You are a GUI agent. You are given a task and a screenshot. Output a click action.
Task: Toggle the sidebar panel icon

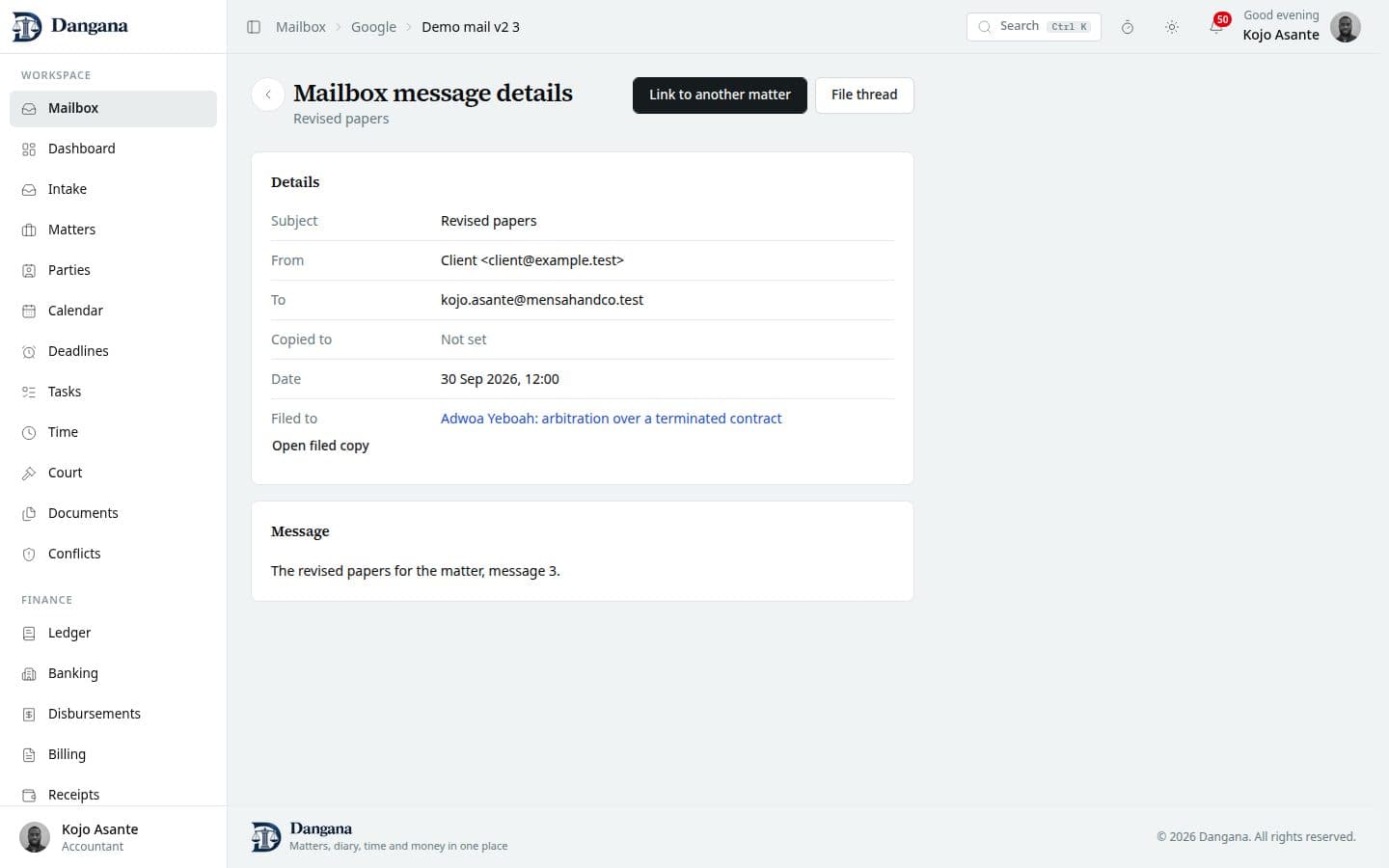tap(254, 27)
